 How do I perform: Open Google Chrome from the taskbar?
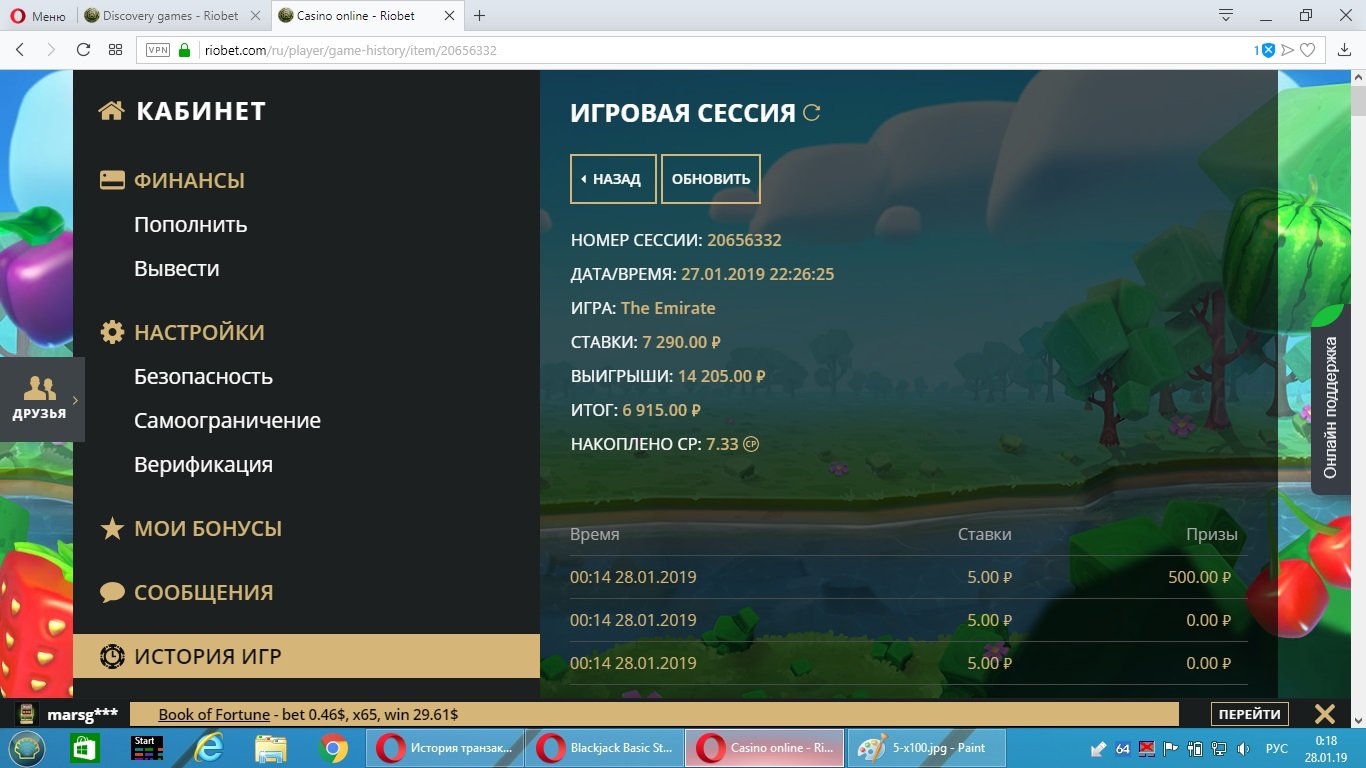click(333, 748)
